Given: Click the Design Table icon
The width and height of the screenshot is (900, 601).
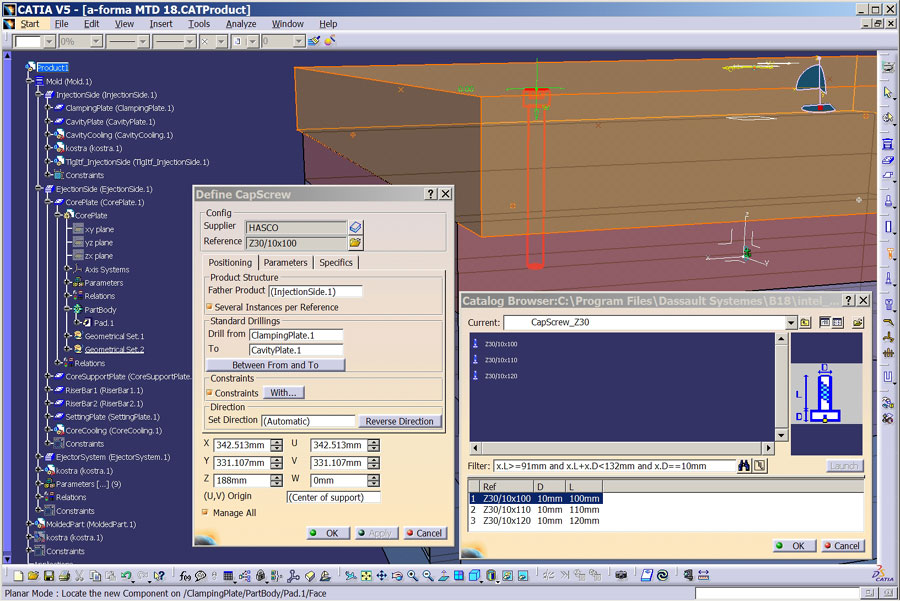Looking at the screenshot, I should tap(228, 576).
